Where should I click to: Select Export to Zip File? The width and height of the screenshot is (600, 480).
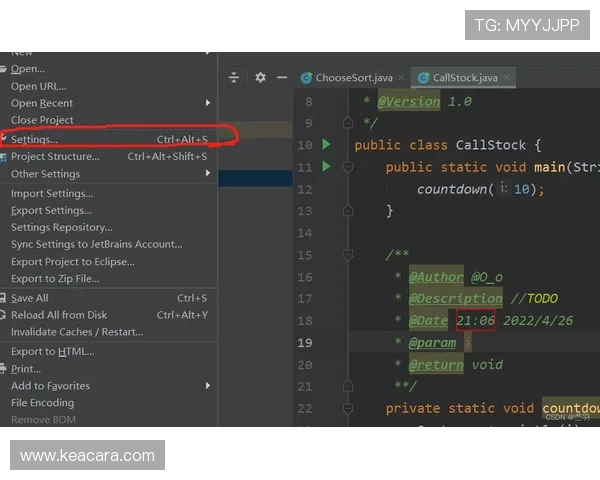tap(55, 279)
